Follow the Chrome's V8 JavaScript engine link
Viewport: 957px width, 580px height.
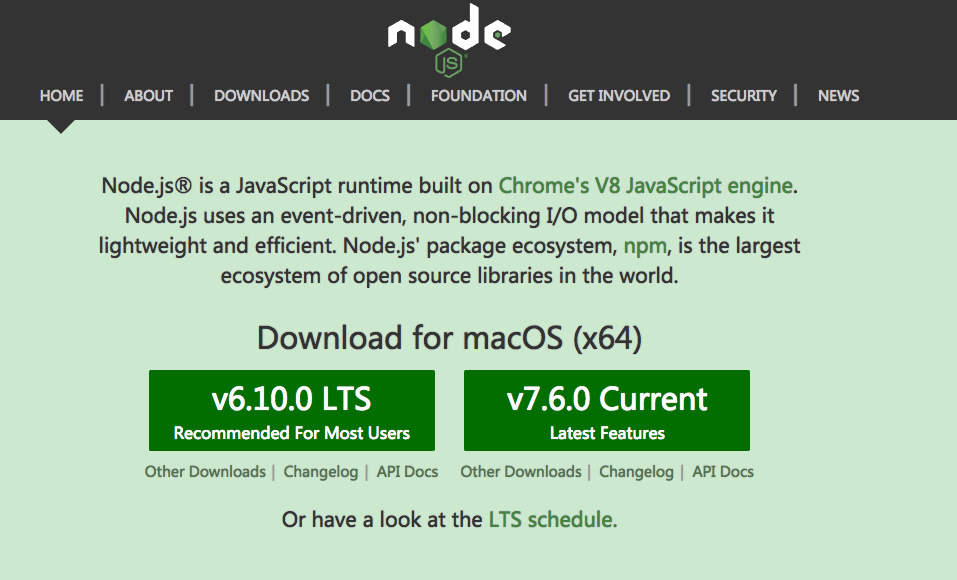(x=646, y=186)
